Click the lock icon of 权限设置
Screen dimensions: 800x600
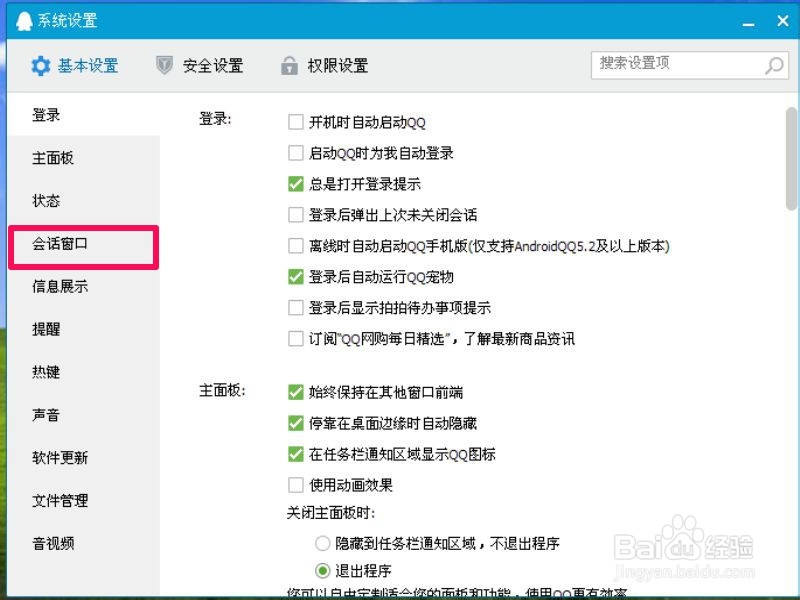(x=289, y=65)
